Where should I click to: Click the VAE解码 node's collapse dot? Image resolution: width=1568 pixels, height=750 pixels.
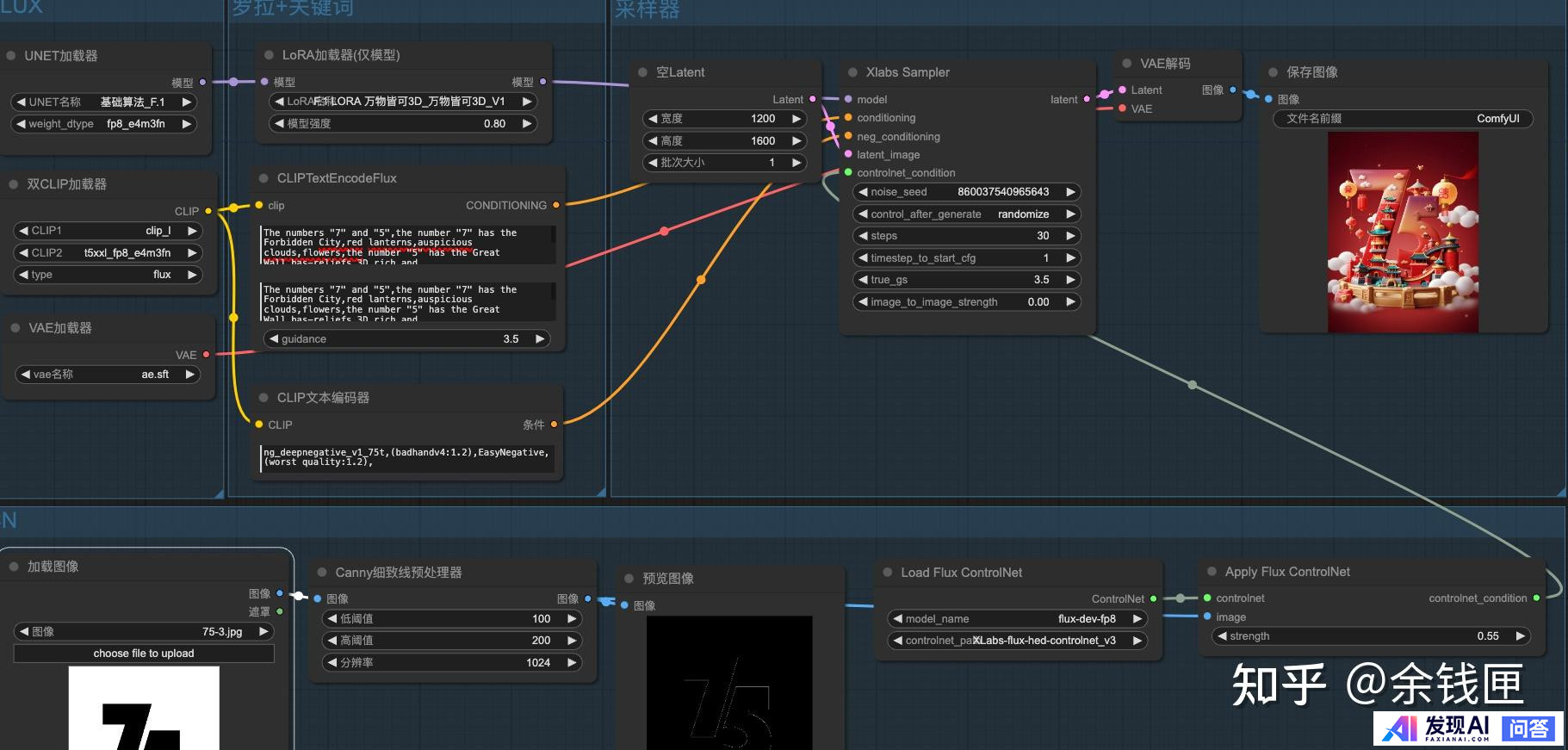pyautogui.click(x=1126, y=64)
